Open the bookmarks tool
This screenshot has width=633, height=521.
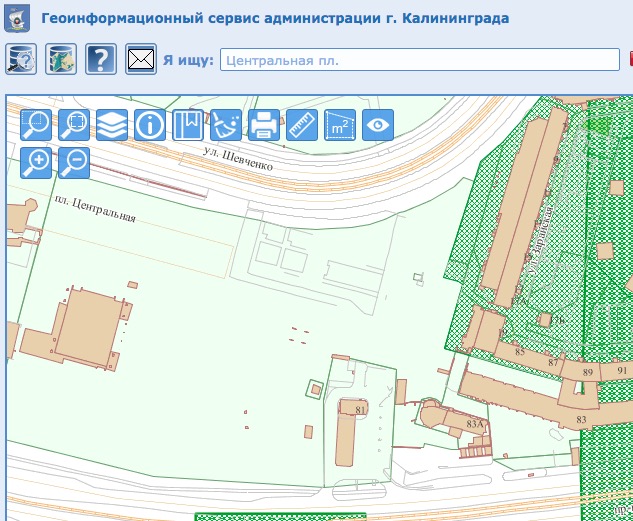pos(188,125)
